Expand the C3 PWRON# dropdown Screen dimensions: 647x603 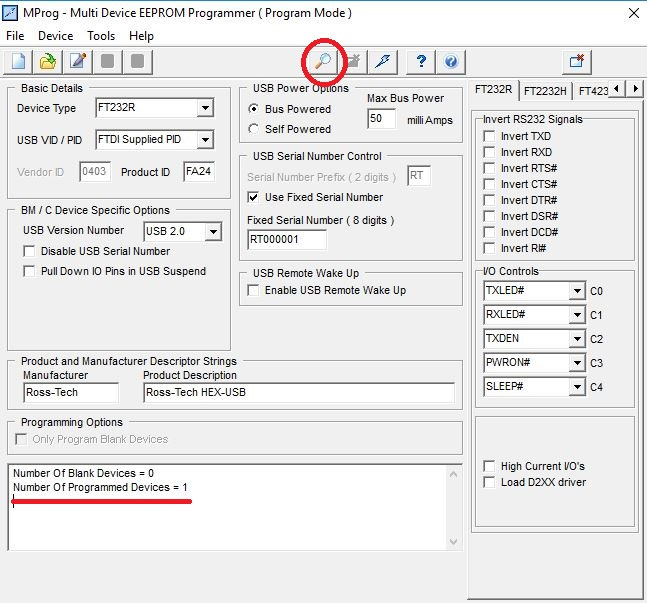[577, 363]
